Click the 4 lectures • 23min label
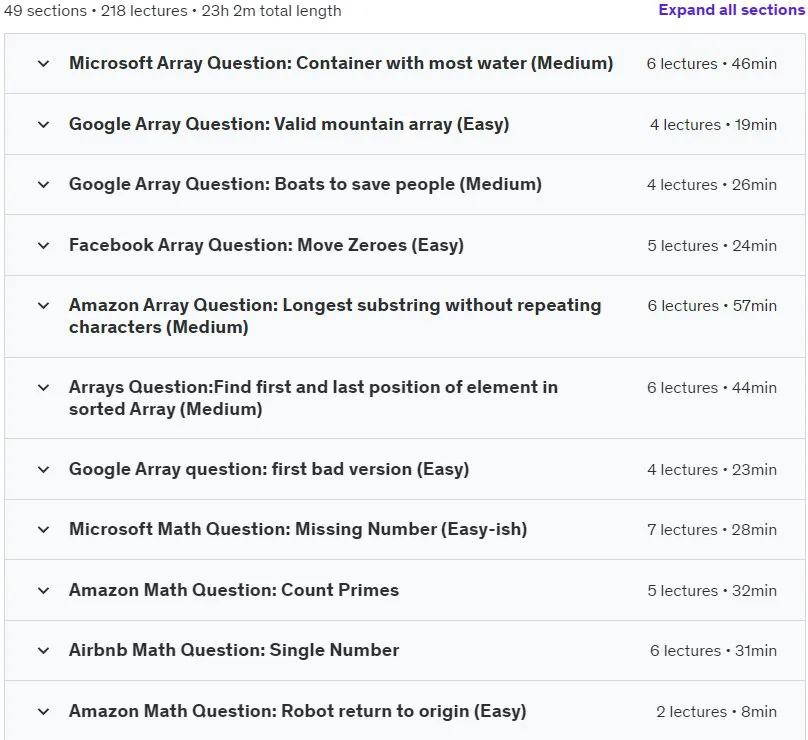Image resolution: width=808 pixels, height=740 pixels. 712,469
